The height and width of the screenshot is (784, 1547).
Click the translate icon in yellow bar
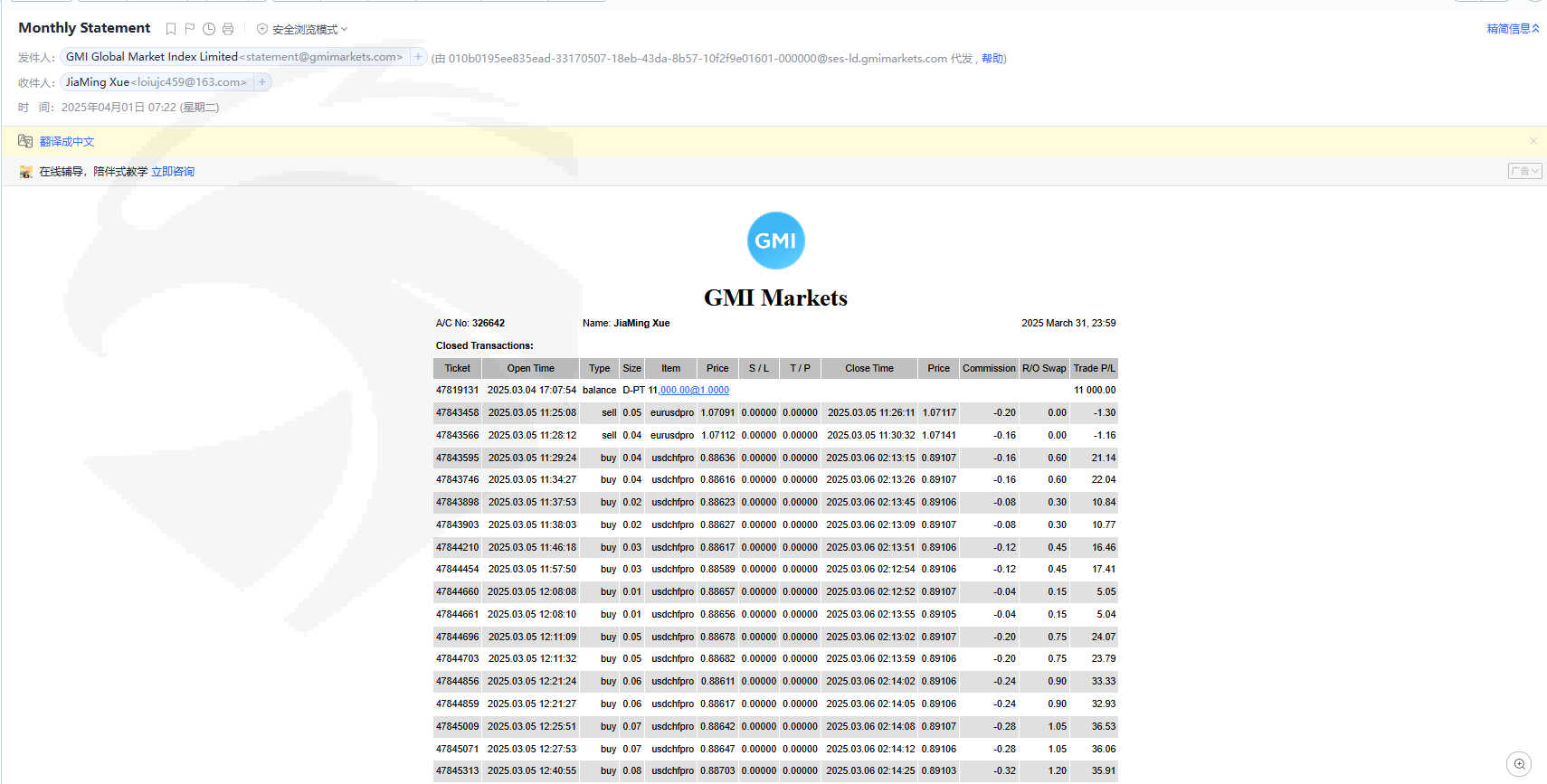[x=25, y=141]
